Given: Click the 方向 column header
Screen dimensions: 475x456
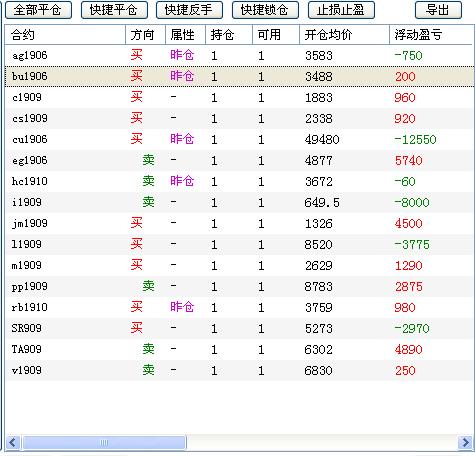Looking at the screenshot, I should pyautogui.click(x=145, y=35).
